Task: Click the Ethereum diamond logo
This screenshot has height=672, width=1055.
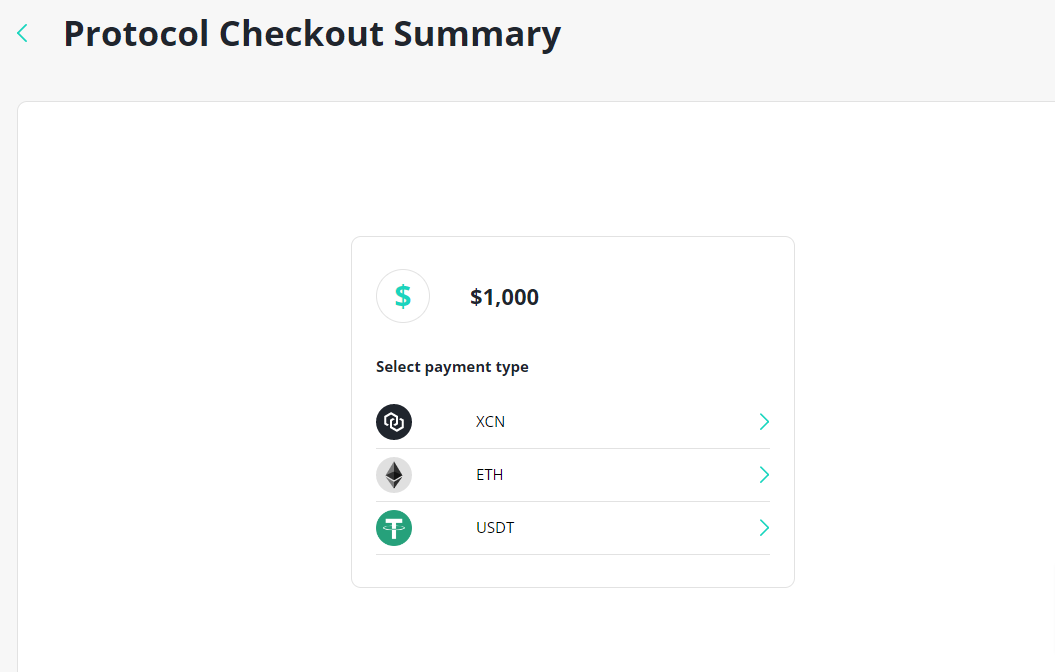Action: pyautogui.click(x=394, y=475)
